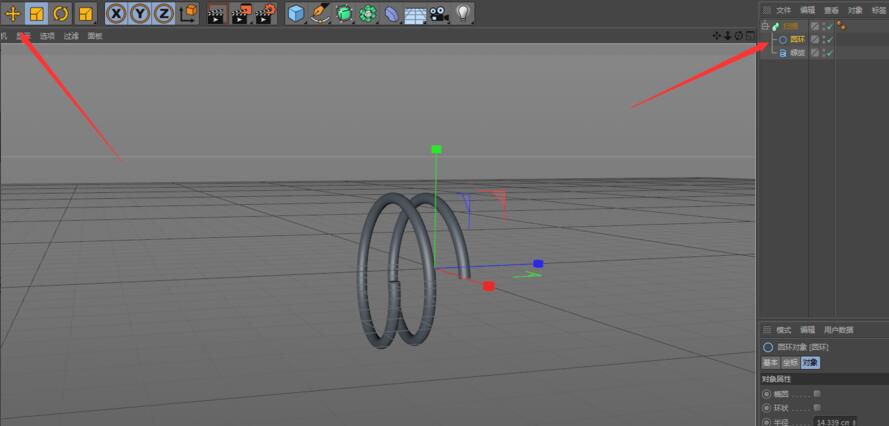Select the Move tool in toolbar
The image size is (889, 426).
coord(12,14)
